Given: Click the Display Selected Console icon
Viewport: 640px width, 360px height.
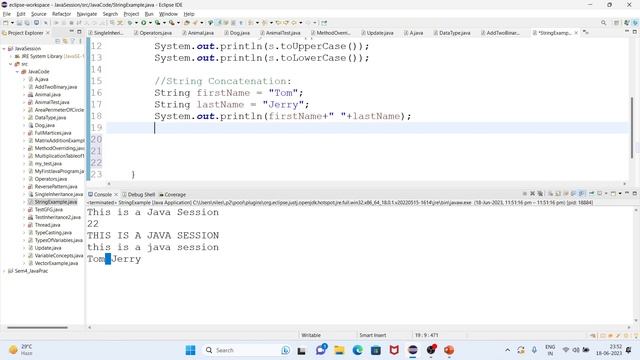Looking at the screenshot, I should point(599,193).
